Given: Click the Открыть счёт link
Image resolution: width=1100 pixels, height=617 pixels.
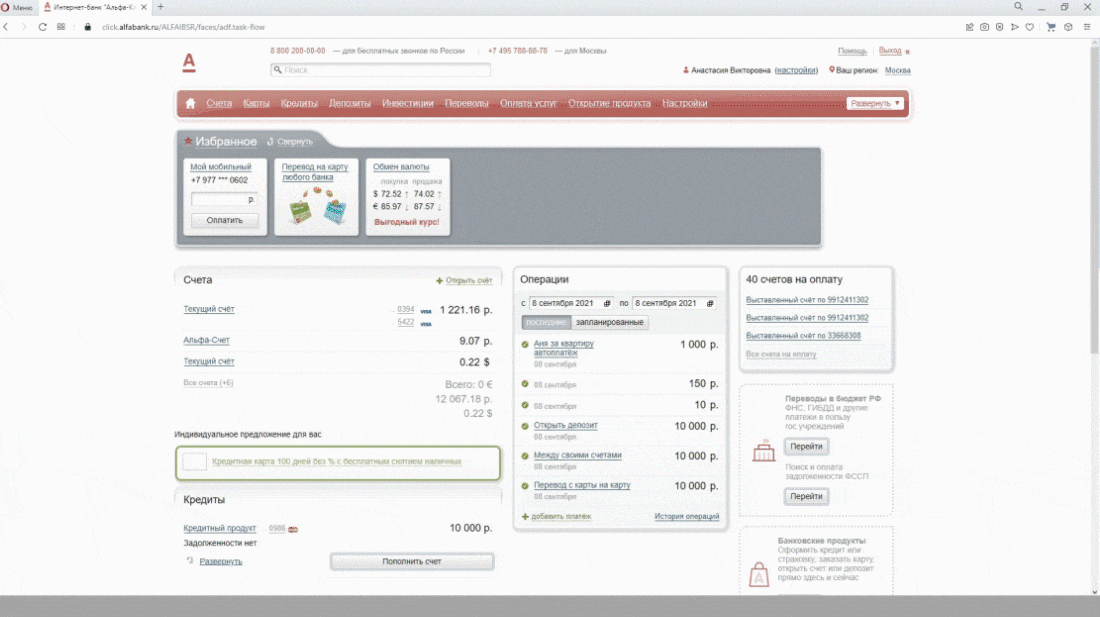Looking at the screenshot, I should (x=469, y=280).
